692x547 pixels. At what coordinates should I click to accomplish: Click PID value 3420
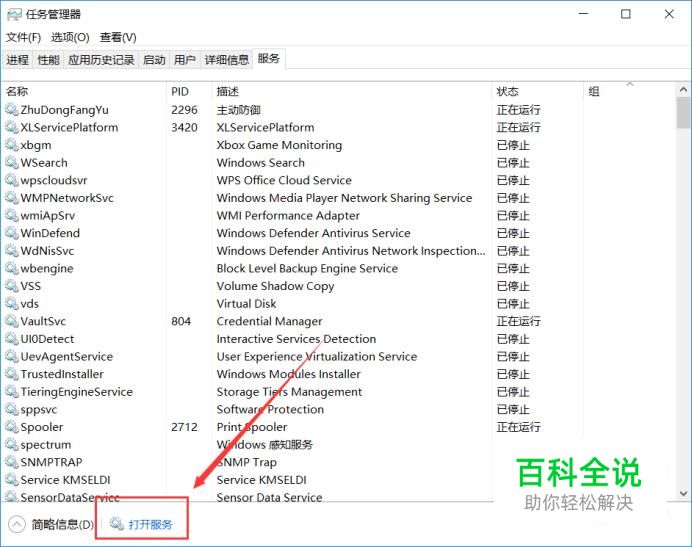184,127
